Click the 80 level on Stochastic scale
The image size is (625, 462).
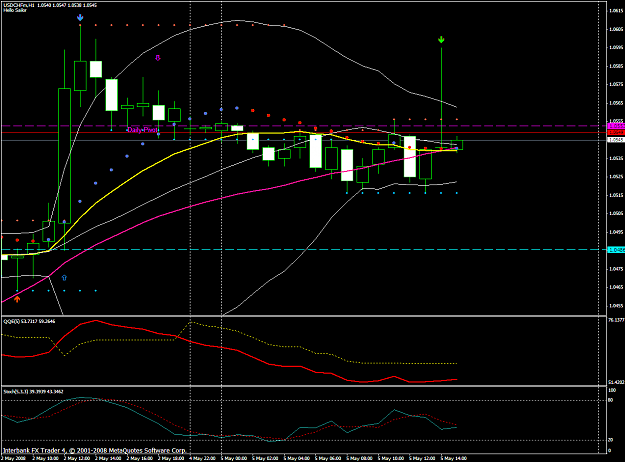[x=610, y=400]
